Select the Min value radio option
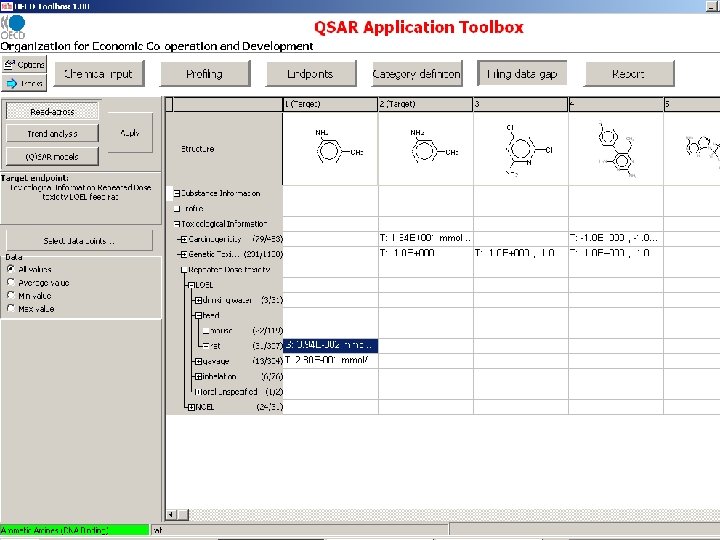720x540 pixels. coord(11,295)
